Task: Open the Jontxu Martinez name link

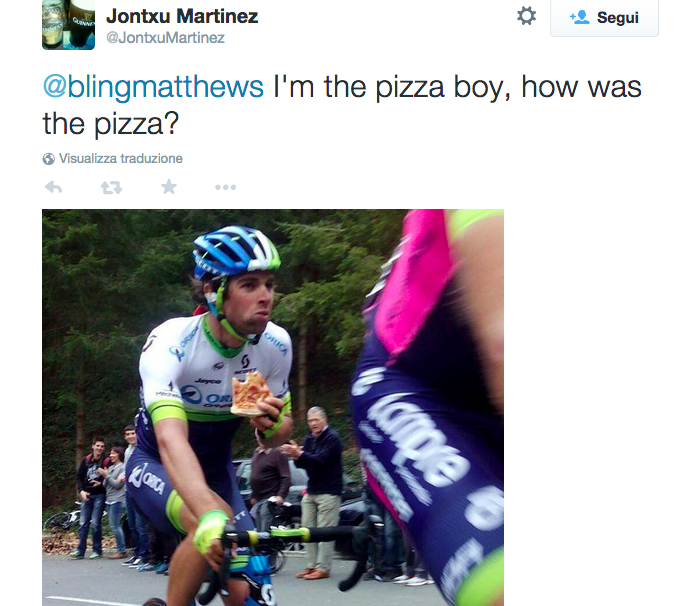Action: pos(181,16)
